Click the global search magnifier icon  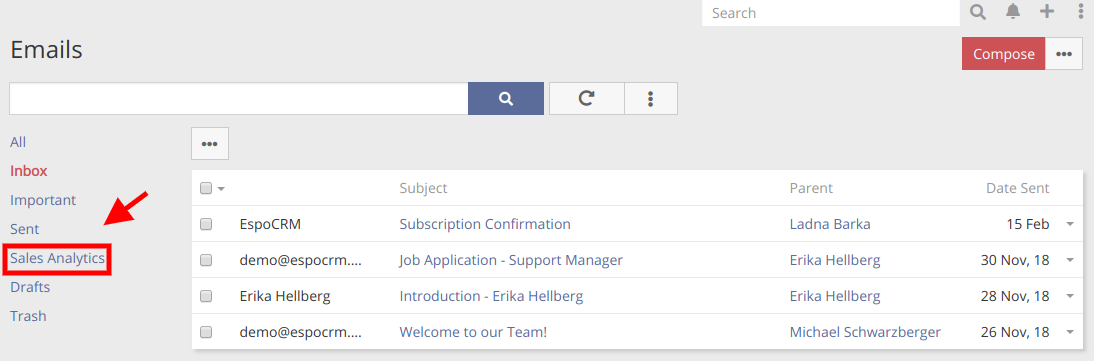pos(978,12)
